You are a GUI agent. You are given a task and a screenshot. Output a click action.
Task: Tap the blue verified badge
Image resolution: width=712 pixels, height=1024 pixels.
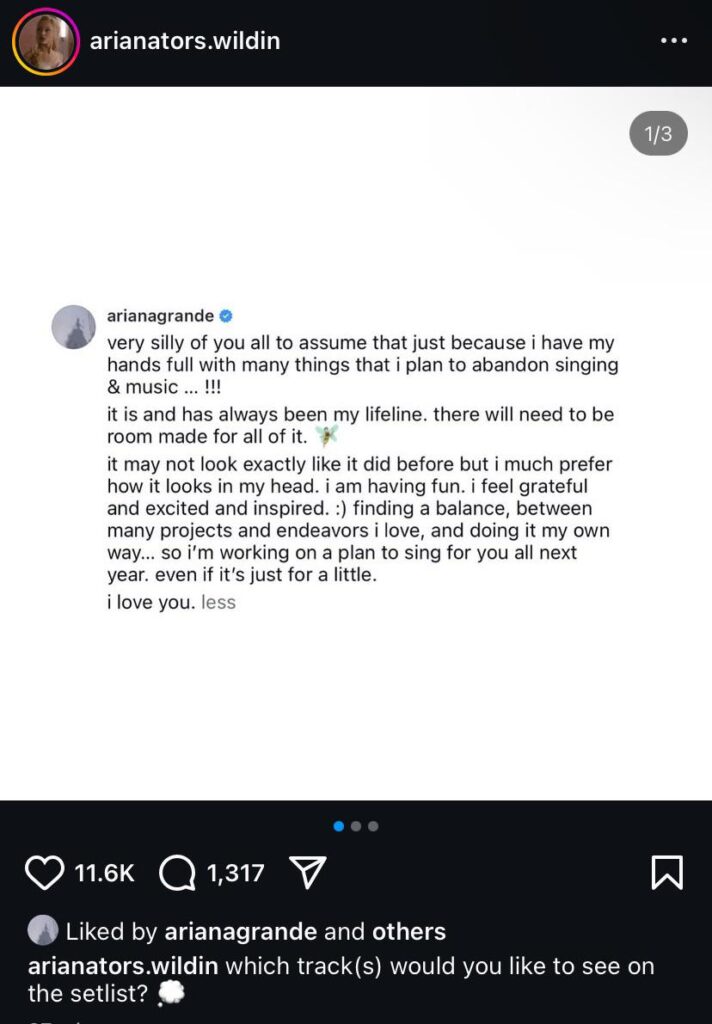[x=226, y=316]
